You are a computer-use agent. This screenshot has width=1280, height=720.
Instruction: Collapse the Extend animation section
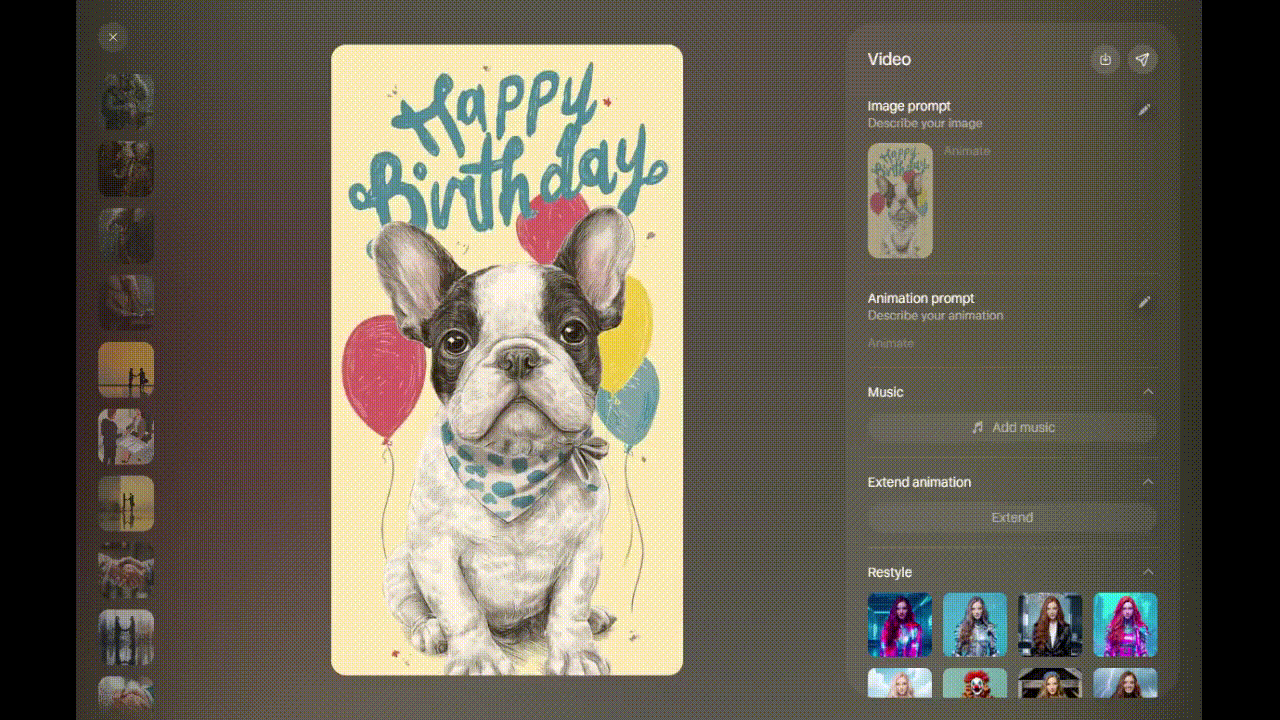tap(1148, 481)
